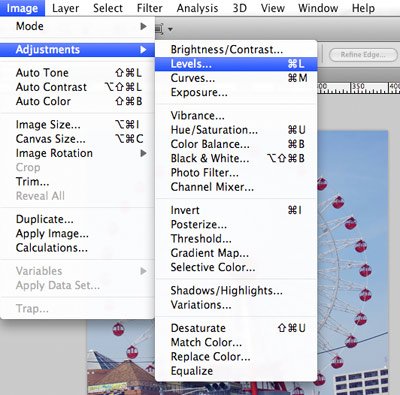Open Apply Image dialog
Screen dimensions: 400x395
point(77,234)
